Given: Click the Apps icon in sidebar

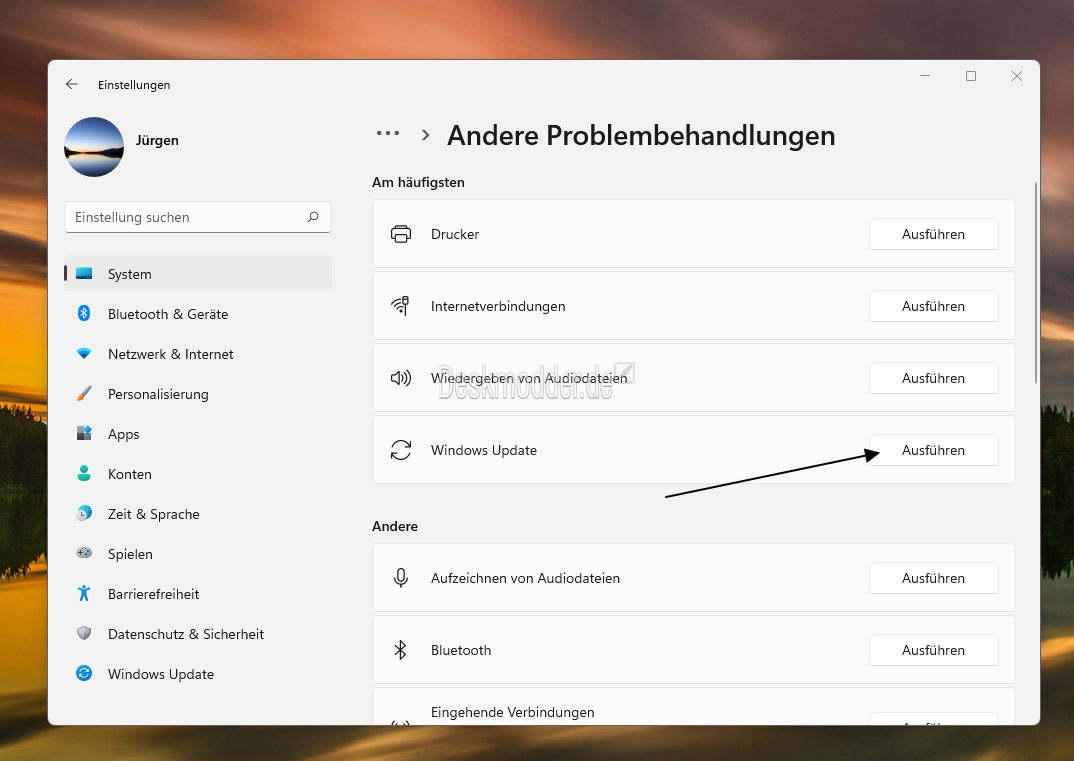Looking at the screenshot, I should click(x=84, y=434).
